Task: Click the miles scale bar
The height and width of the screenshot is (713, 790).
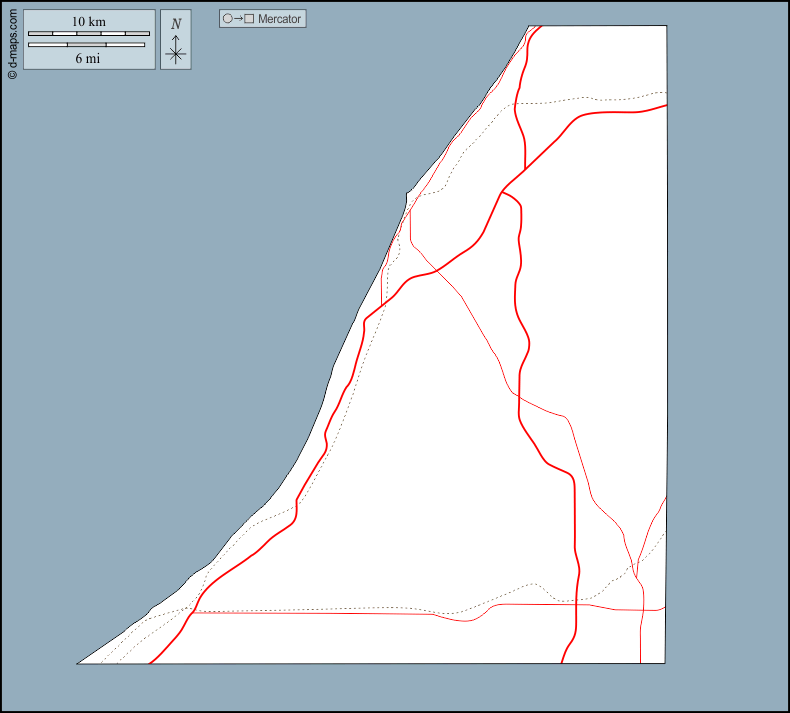Action: pyautogui.click(x=89, y=44)
